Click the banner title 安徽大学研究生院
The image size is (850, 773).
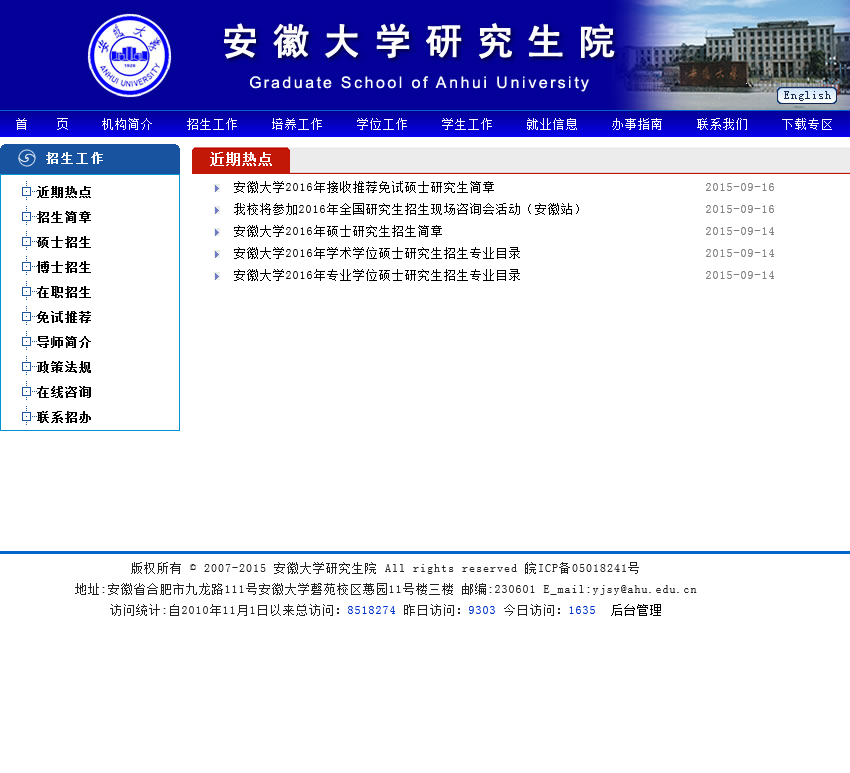[419, 42]
